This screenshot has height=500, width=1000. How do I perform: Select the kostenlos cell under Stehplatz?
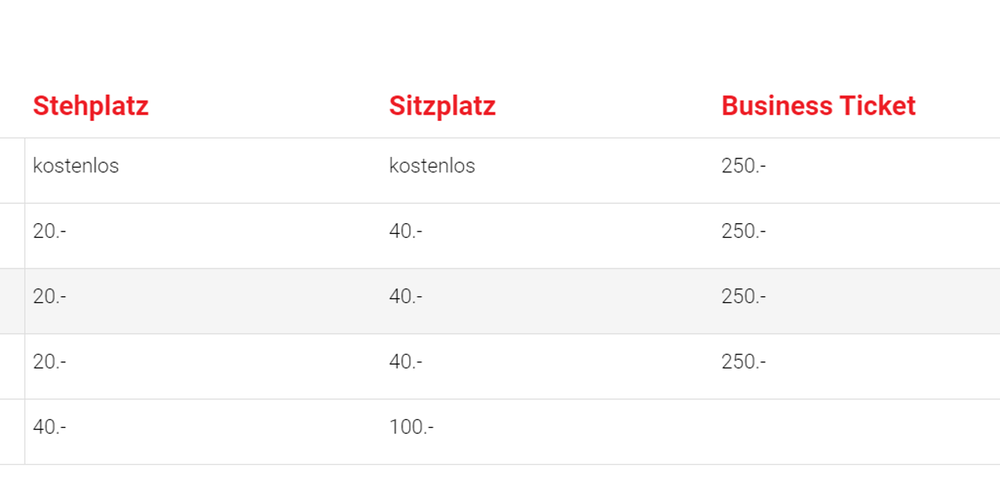pyautogui.click(x=76, y=166)
